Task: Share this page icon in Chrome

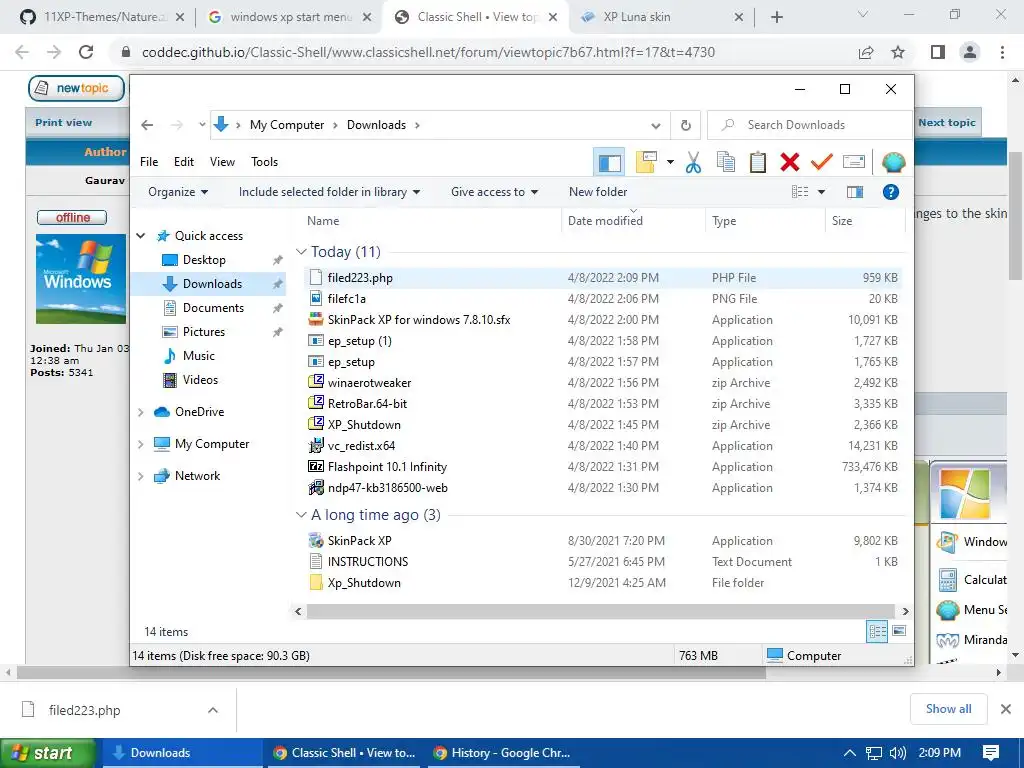Action: [x=866, y=52]
